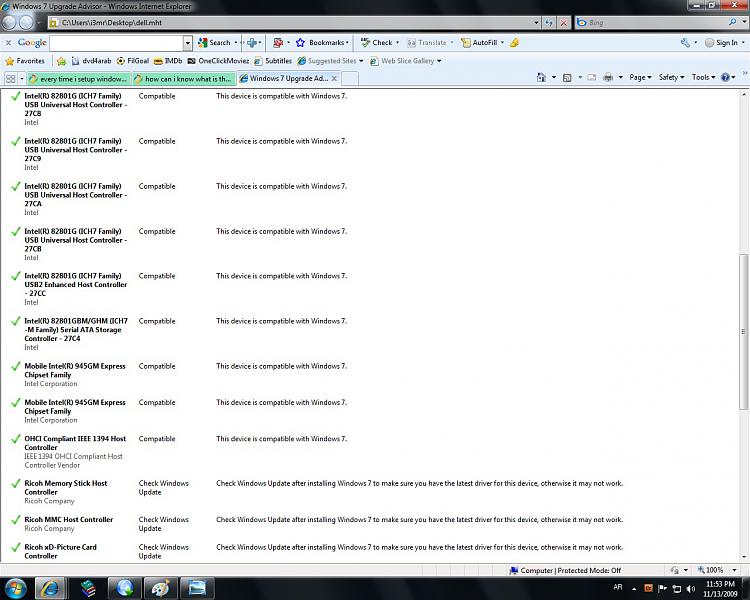This screenshot has height=600, width=750.
Task: Click the Print icon
Action: click(608, 77)
